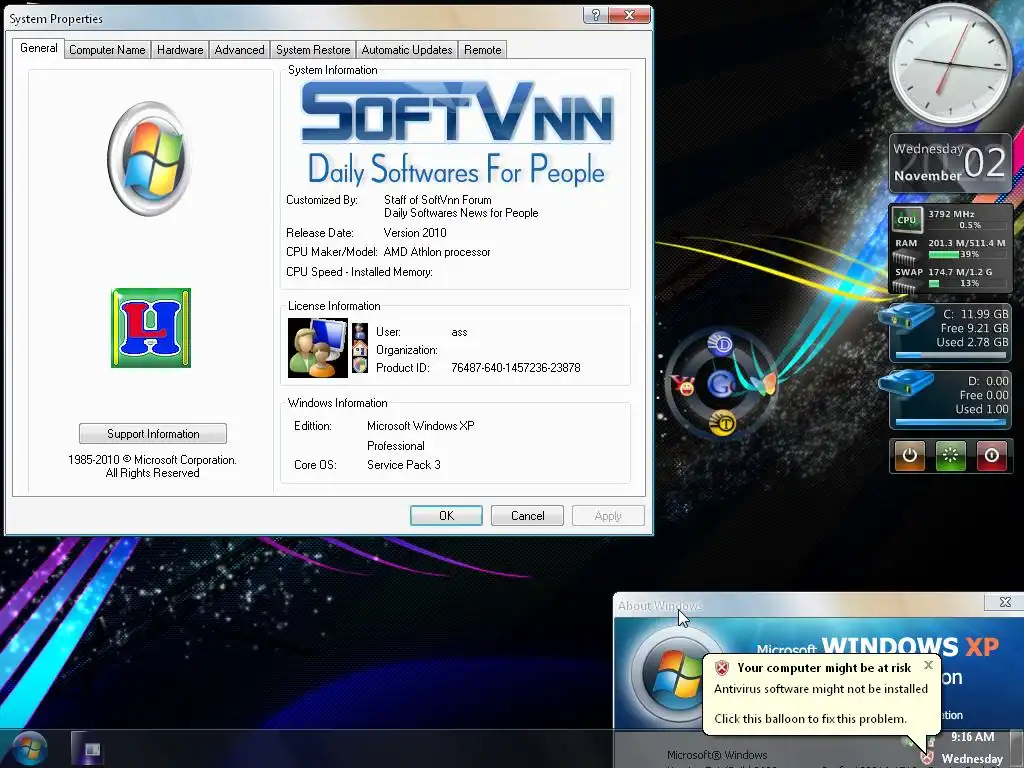Open the Computer Name tab
Viewport: 1024px width, 768px height.
tap(107, 50)
